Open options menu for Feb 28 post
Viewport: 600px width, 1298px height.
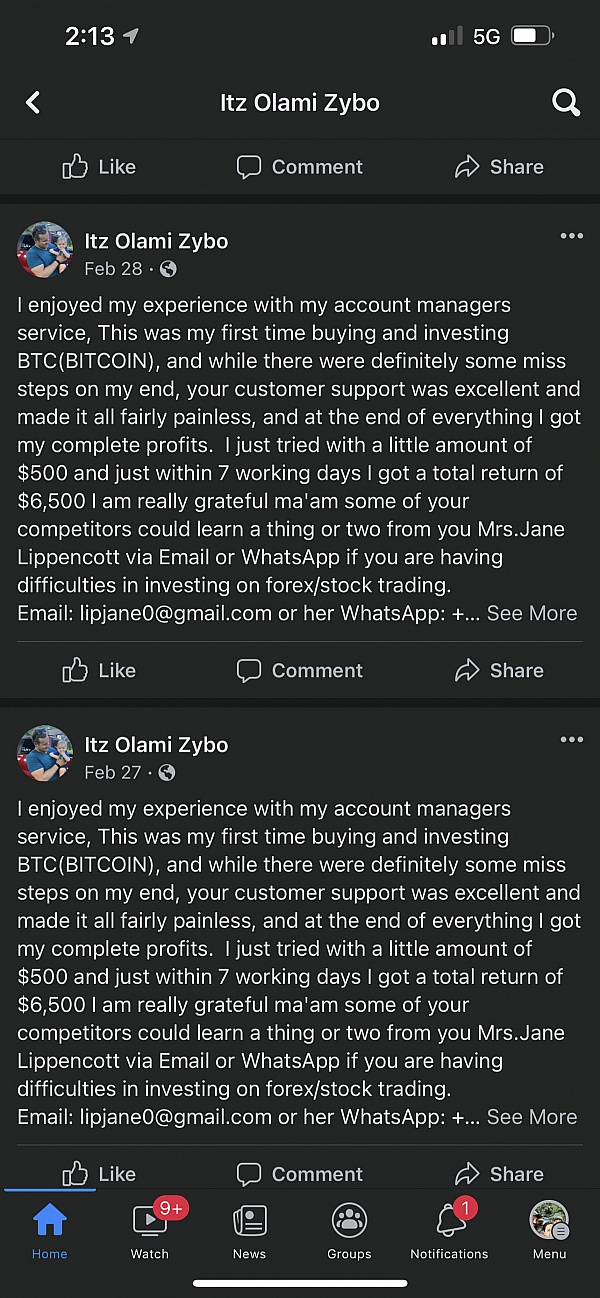point(571,236)
